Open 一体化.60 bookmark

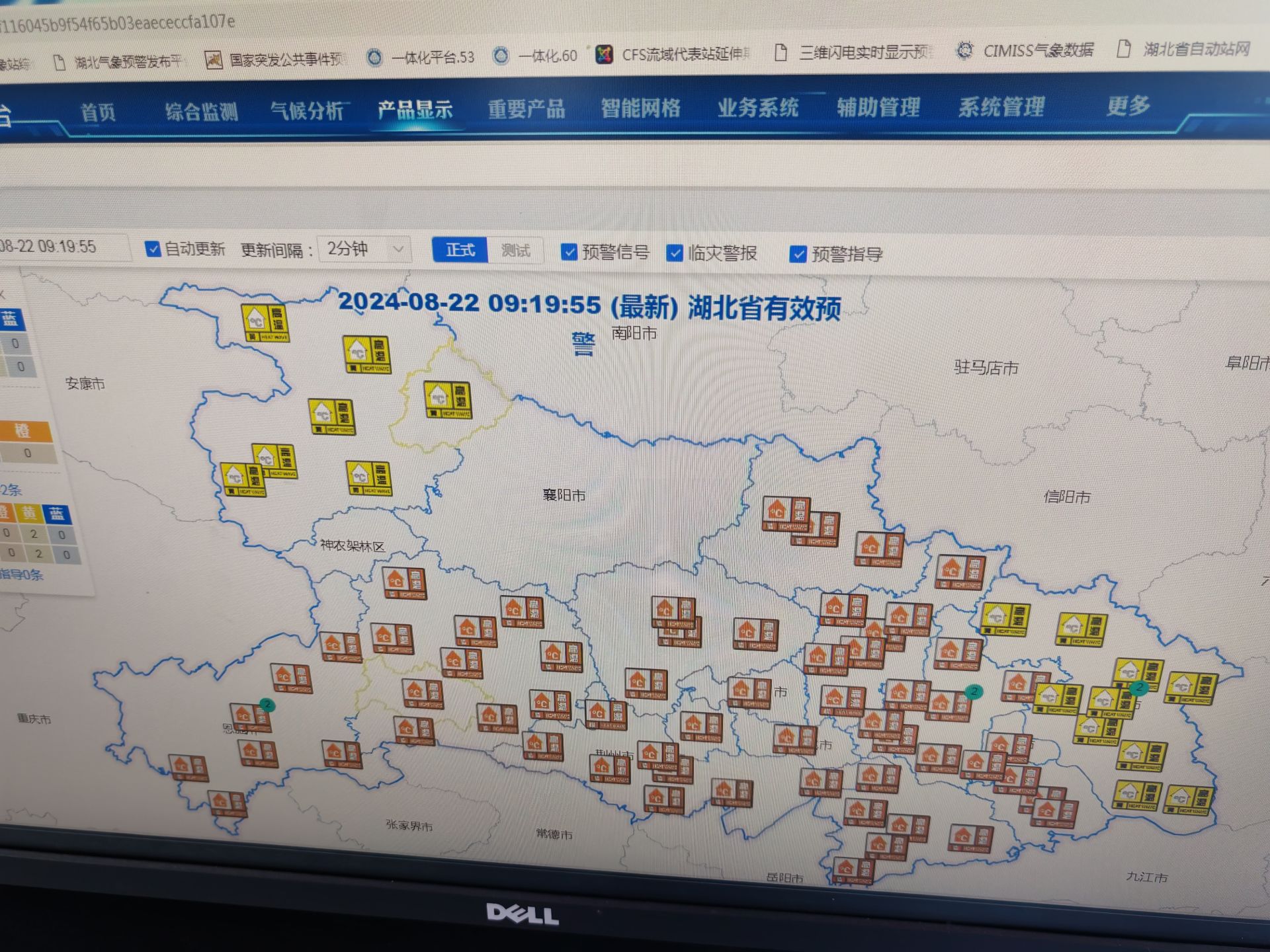coord(536,56)
